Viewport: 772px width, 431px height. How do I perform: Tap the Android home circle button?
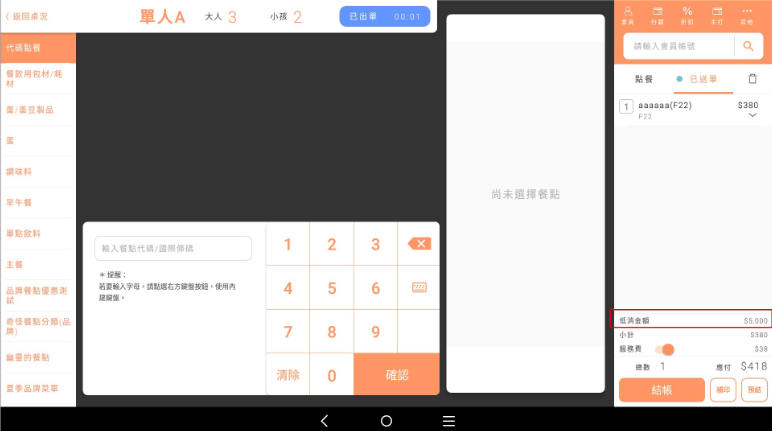386,421
